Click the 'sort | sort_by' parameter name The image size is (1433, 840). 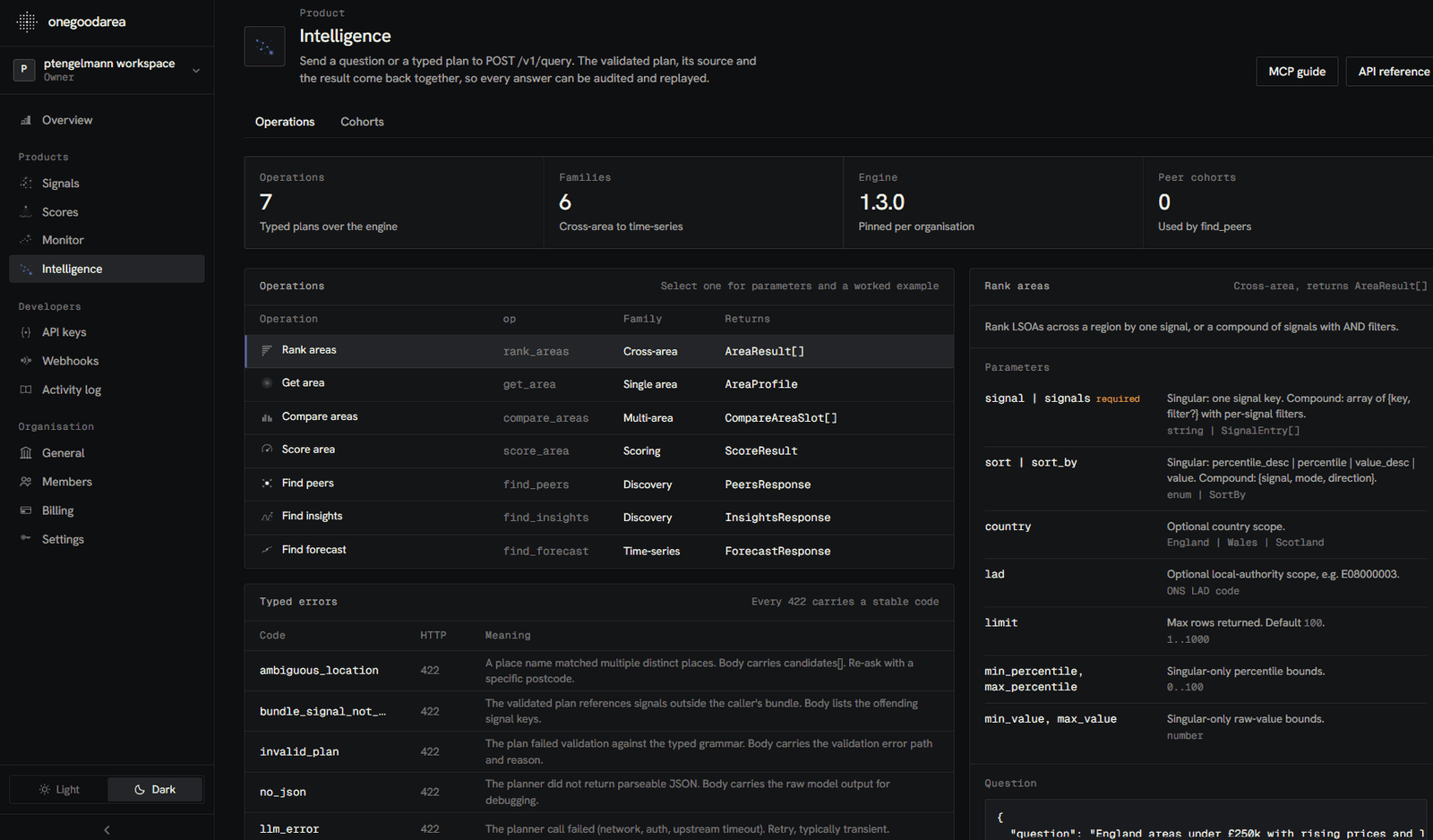(x=1031, y=463)
